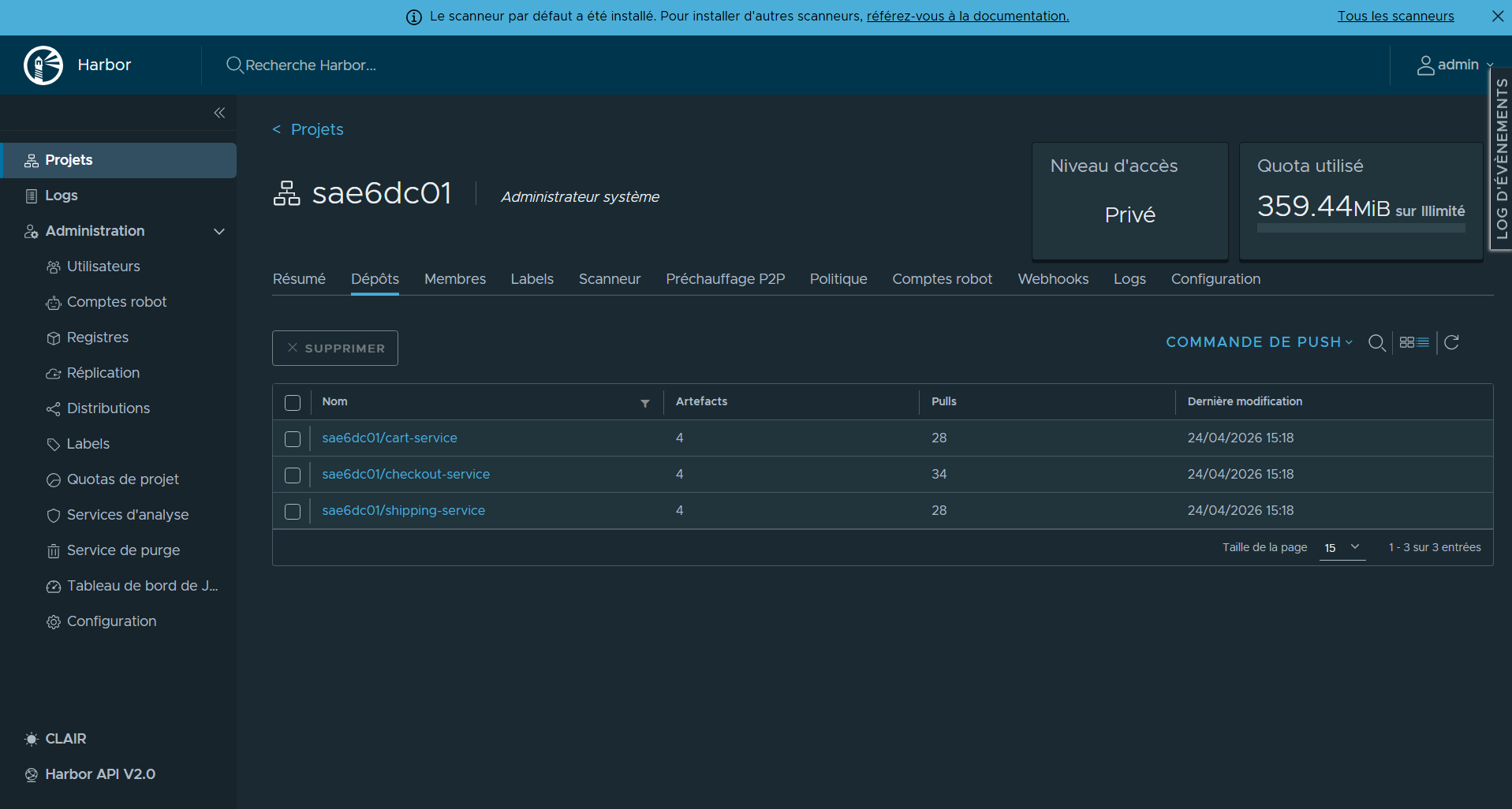This screenshot has width=1512, height=809.
Task: Collapse the Administration section
Action: 219,231
